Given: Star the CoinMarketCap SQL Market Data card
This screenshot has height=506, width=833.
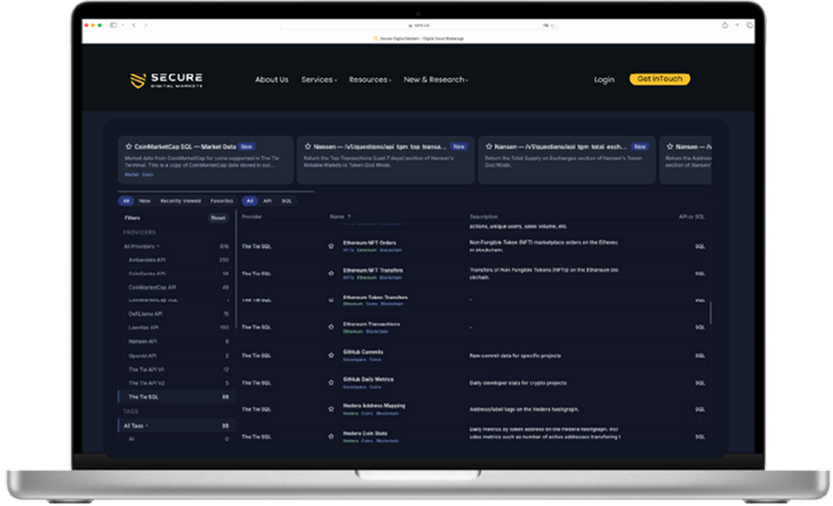Looking at the screenshot, I should click(129, 146).
